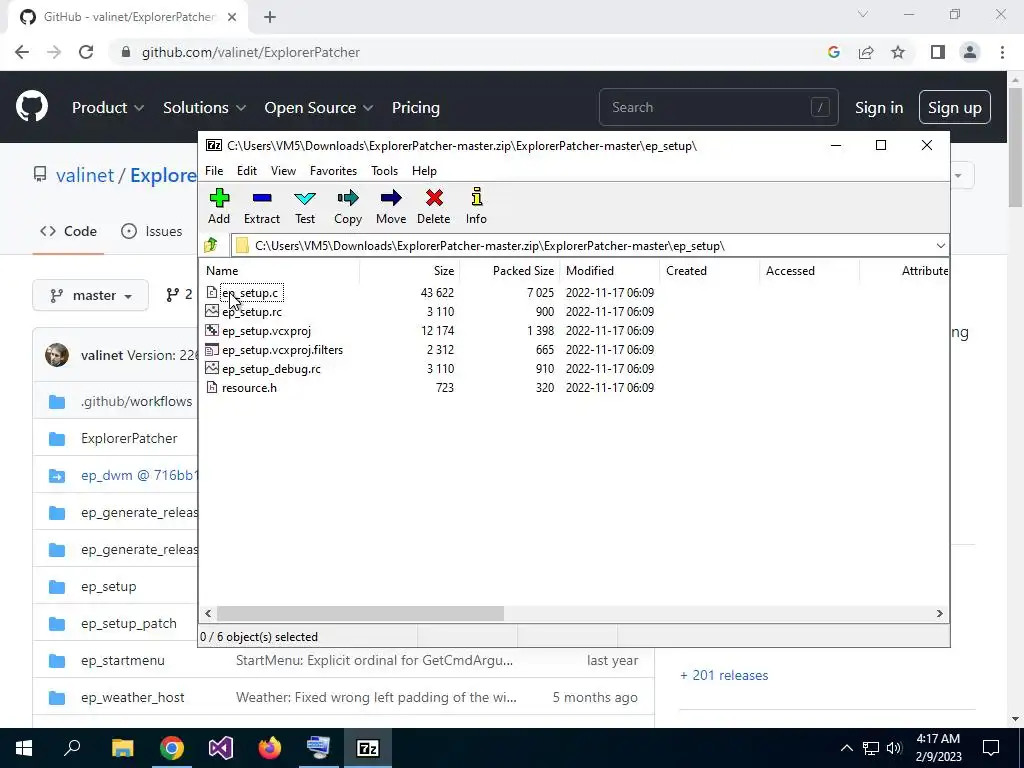Image resolution: width=1024 pixels, height=768 pixels.
Task: Click the ep_setup.vcxproj file icon
Action: pos(212,330)
